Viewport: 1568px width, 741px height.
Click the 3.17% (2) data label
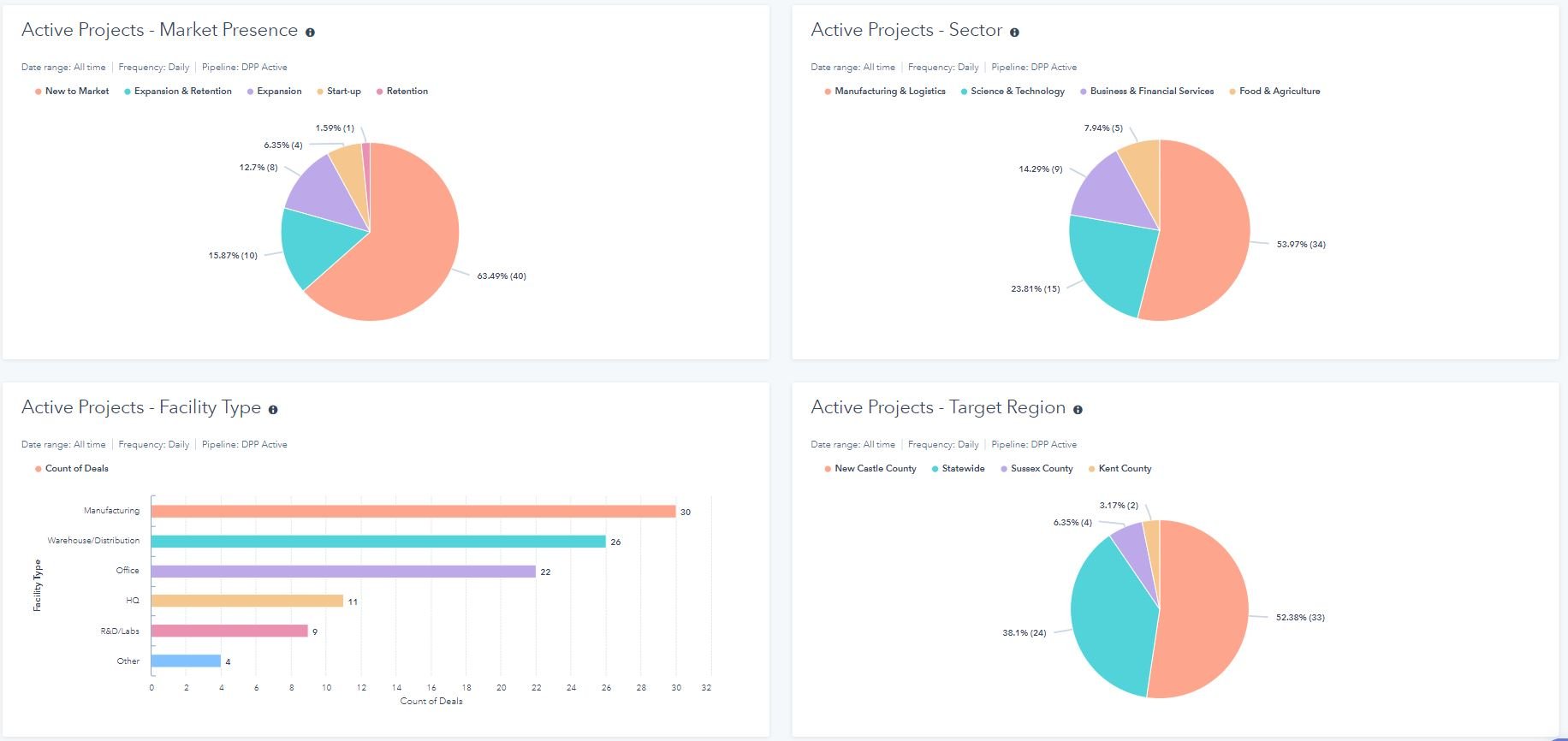tap(1119, 506)
